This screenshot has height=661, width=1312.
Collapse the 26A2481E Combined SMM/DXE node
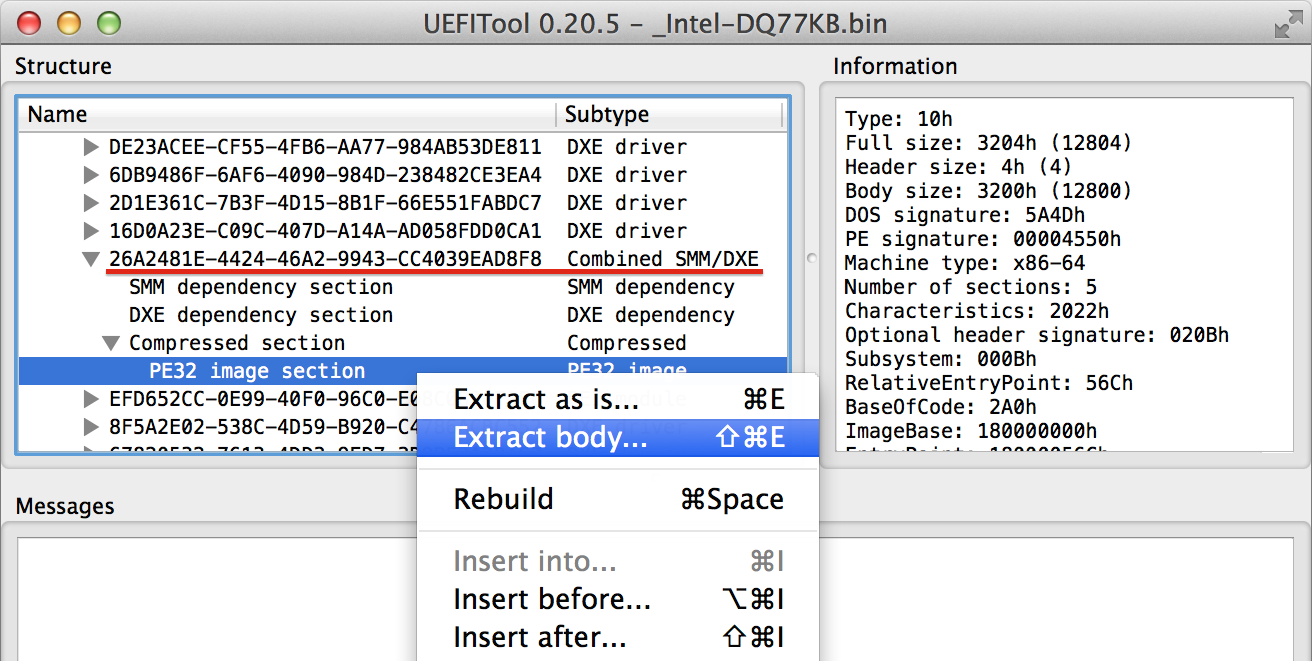point(92,259)
